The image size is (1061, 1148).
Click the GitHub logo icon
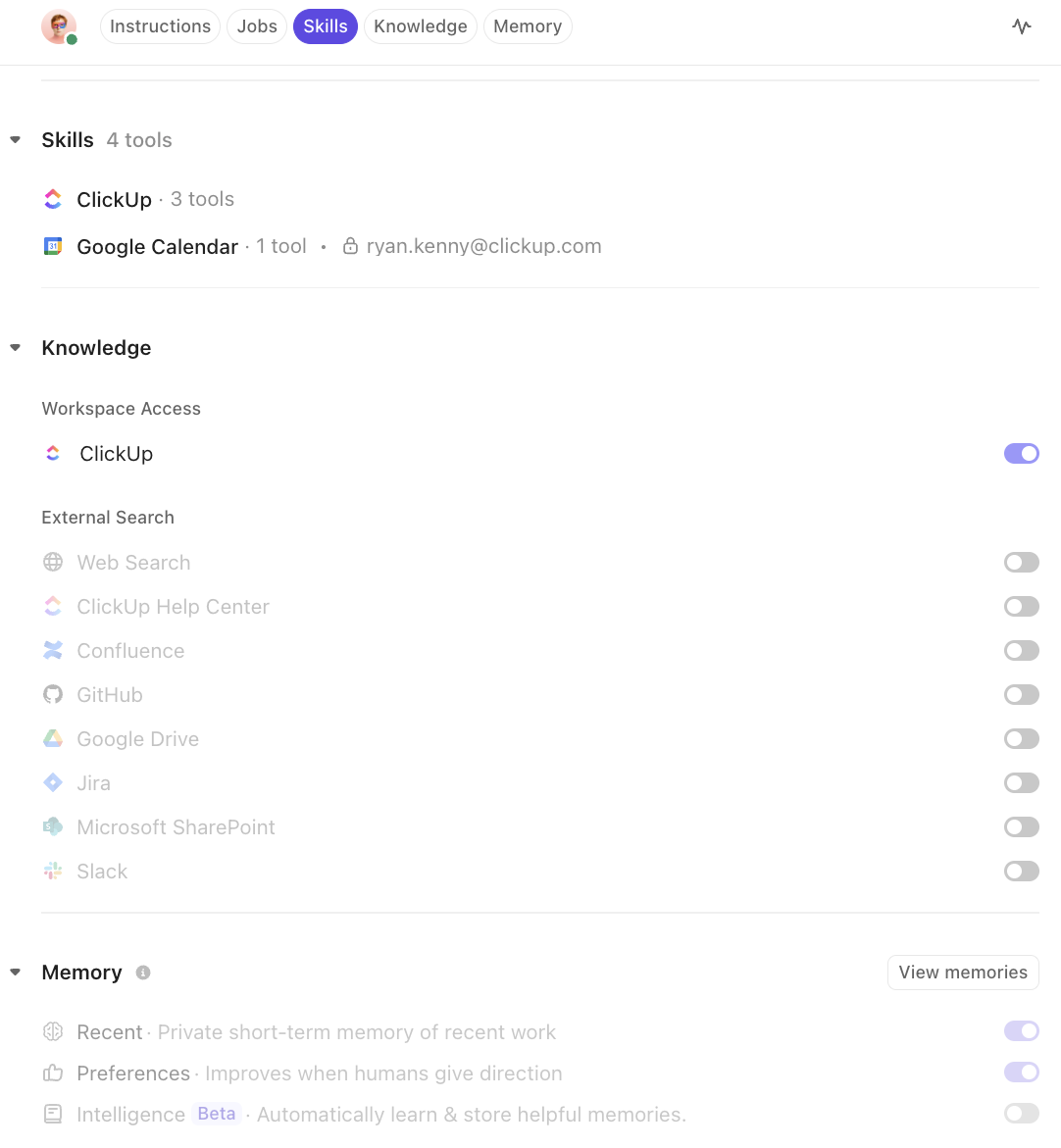pyautogui.click(x=53, y=695)
